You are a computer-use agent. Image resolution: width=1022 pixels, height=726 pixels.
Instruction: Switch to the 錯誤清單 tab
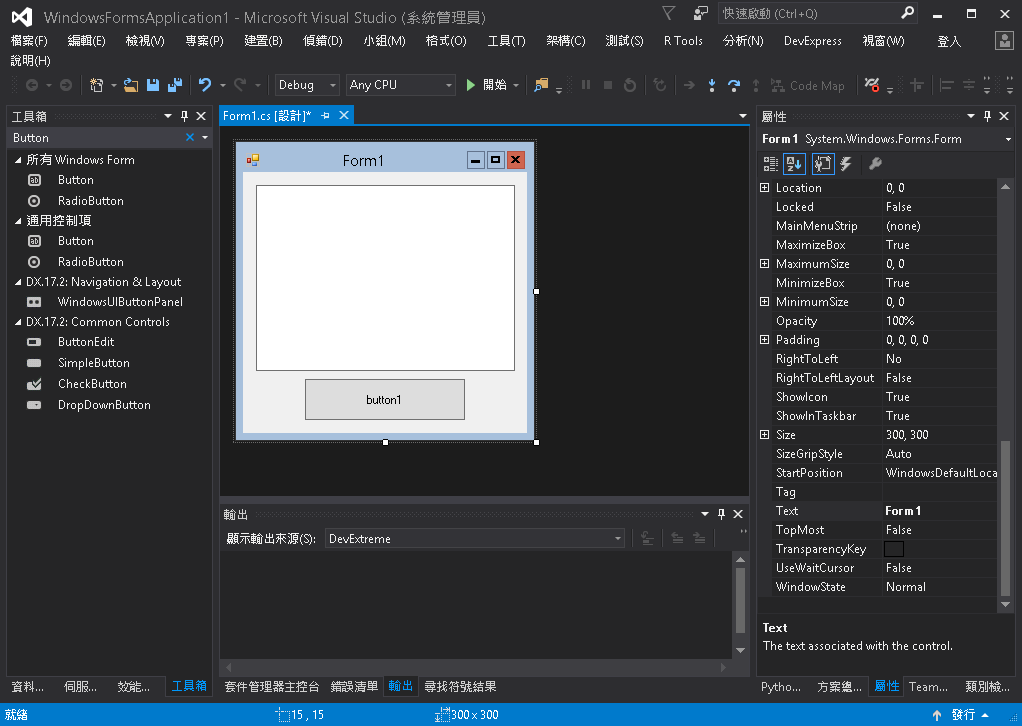tap(354, 686)
